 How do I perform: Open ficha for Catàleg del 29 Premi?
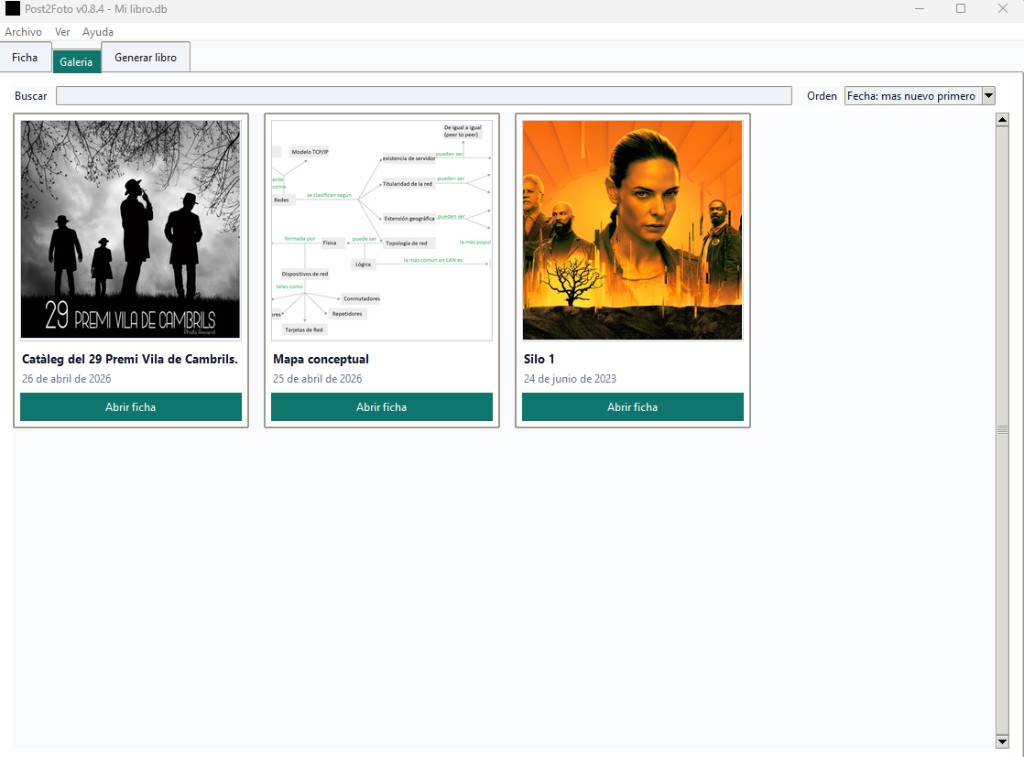(131, 407)
